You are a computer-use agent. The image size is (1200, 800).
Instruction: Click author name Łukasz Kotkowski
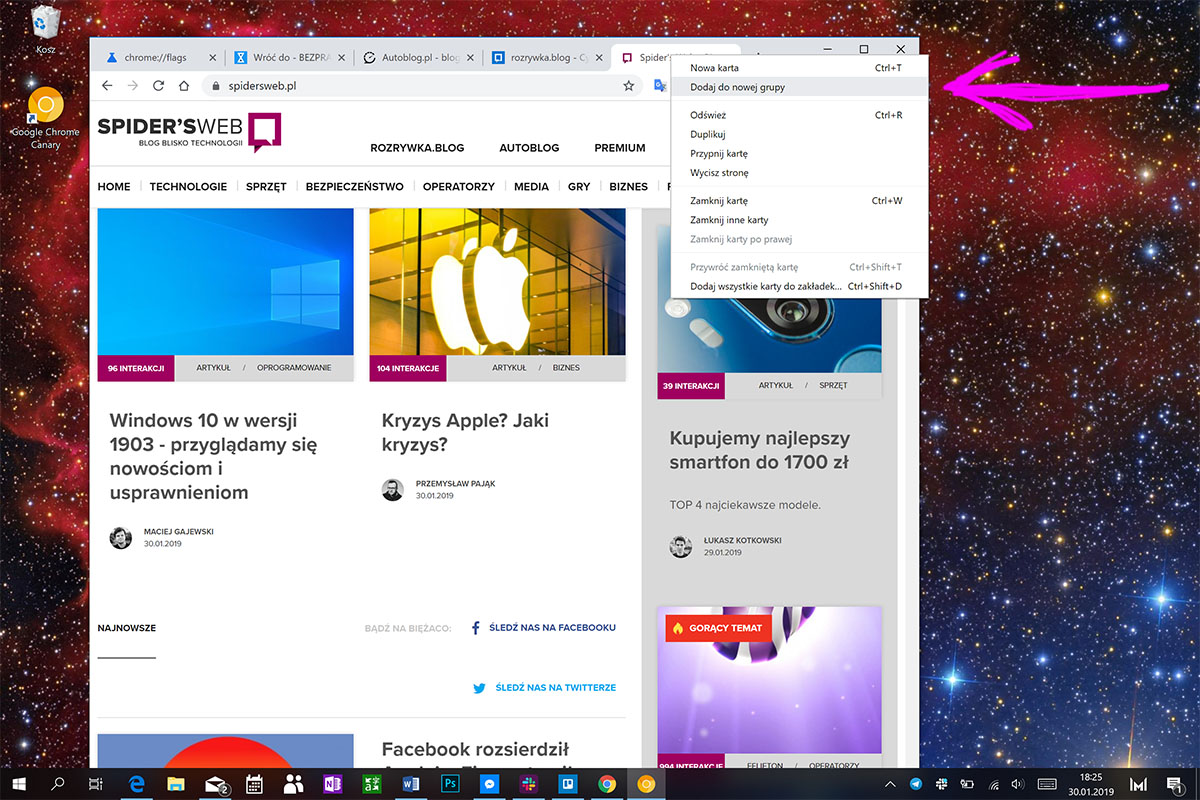point(742,541)
